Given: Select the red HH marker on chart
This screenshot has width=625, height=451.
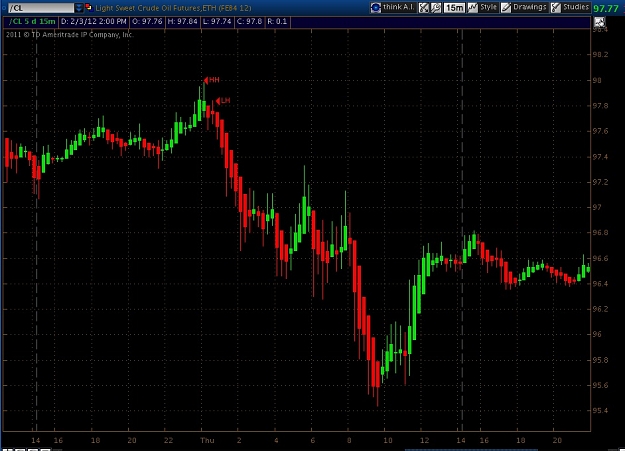Looking at the screenshot, I should pyautogui.click(x=212, y=80).
